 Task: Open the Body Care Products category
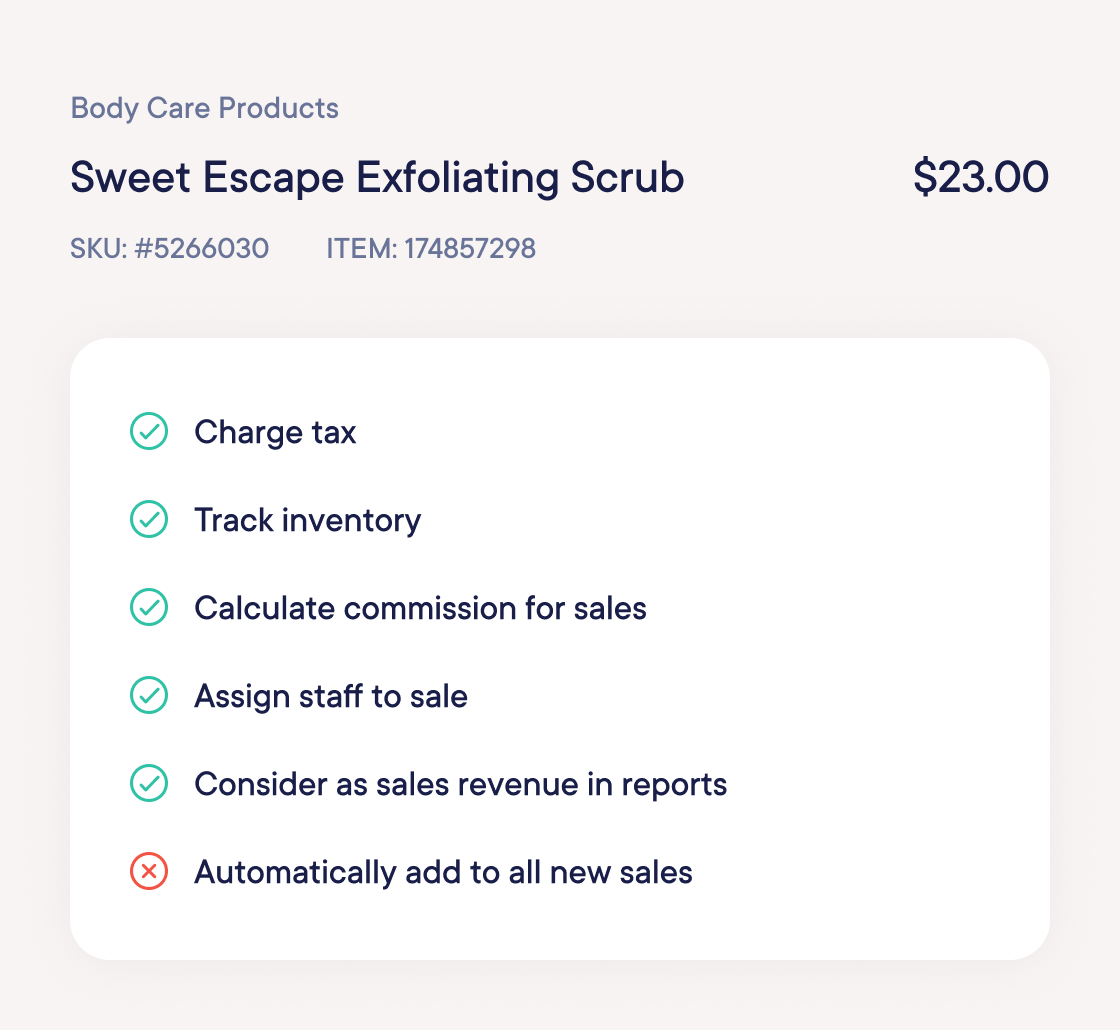pos(204,108)
